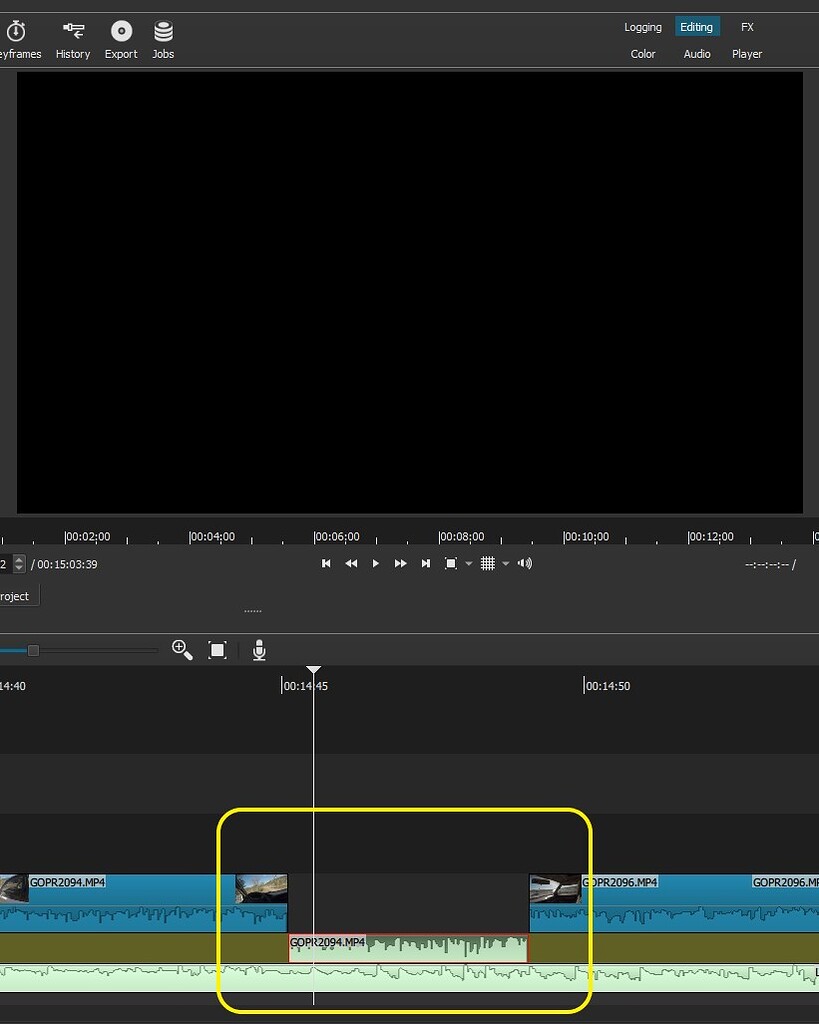Screen dimensions: 819x1024
Task: Enable the Logging layout
Action: tap(642, 27)
